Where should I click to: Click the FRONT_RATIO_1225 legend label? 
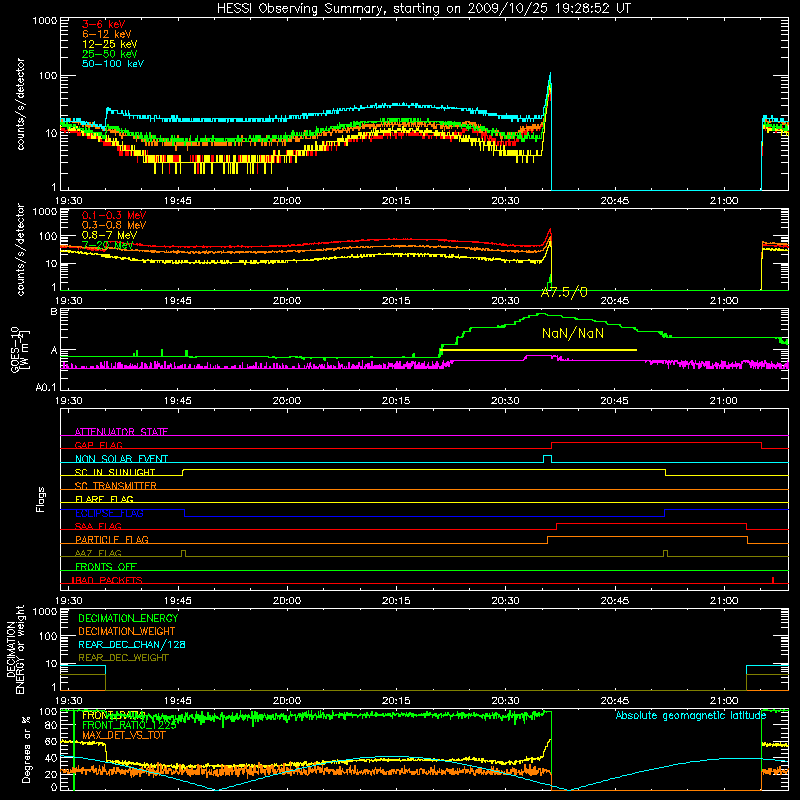(129, 725)
